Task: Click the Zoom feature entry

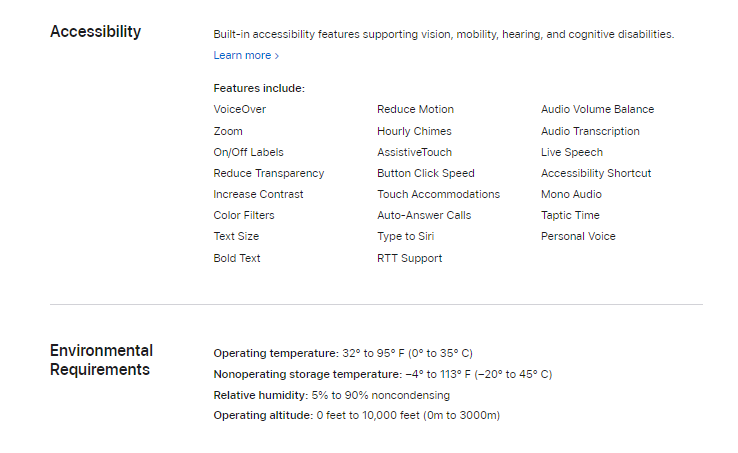Action: [228, 131]
